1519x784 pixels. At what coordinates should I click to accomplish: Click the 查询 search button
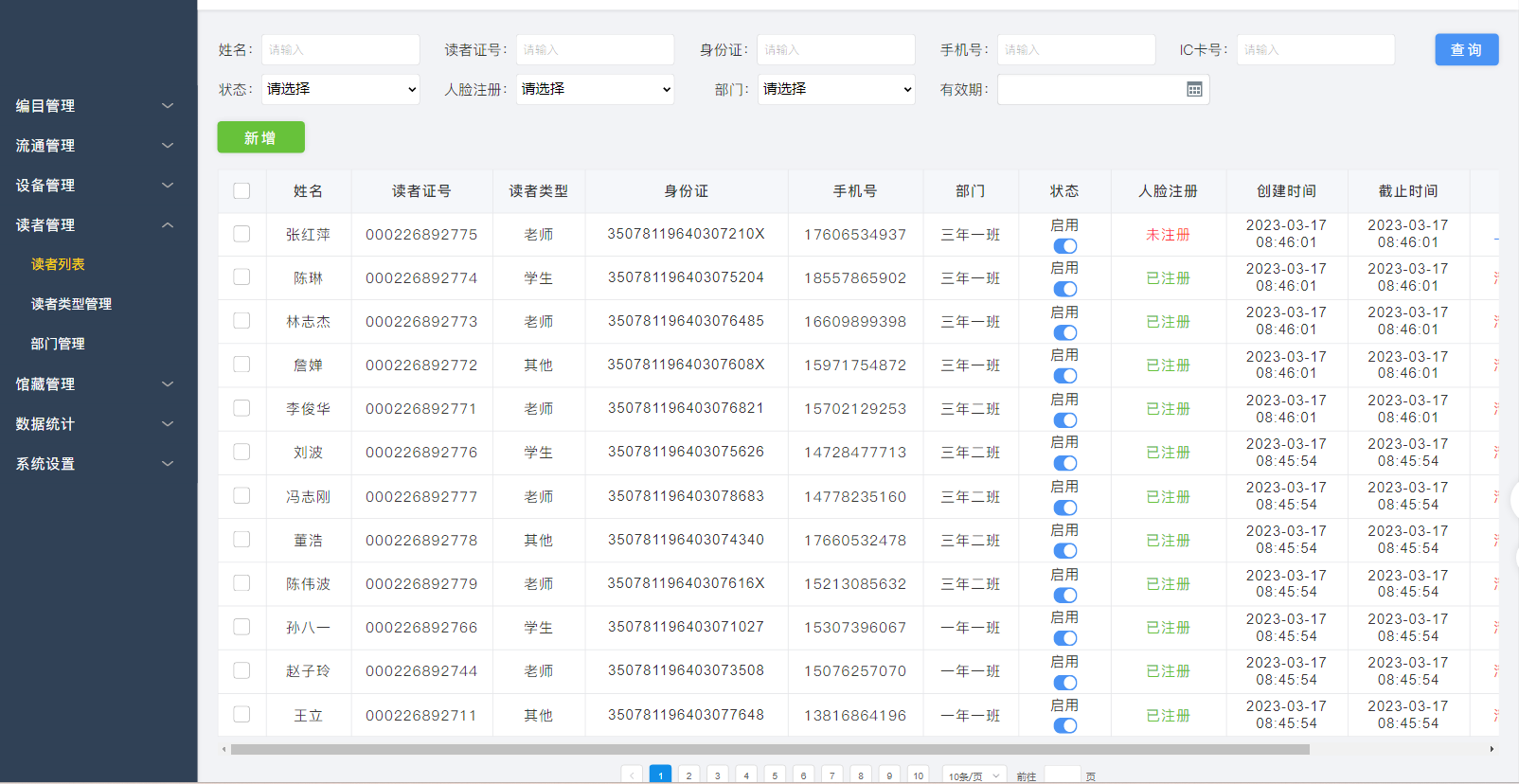point(1466,49)
